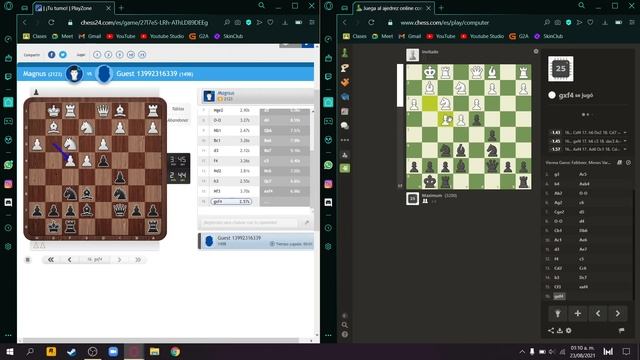This screenshot has height=360, width=640.
Task: Select move Bc1 in chess24 move list
Action: [216, 140]
